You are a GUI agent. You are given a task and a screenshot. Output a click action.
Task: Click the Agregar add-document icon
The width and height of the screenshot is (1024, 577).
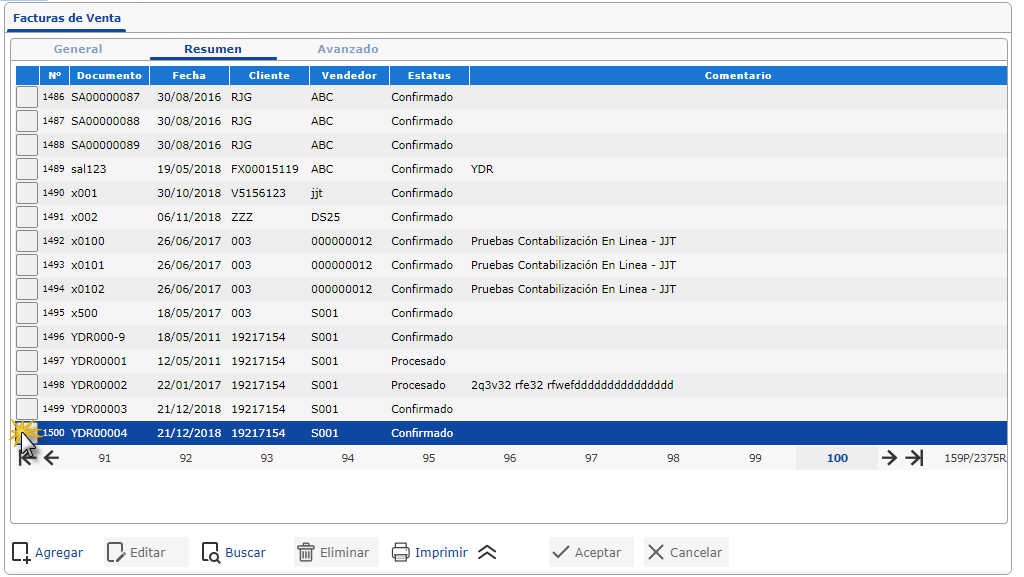click(x=21, y=552)
